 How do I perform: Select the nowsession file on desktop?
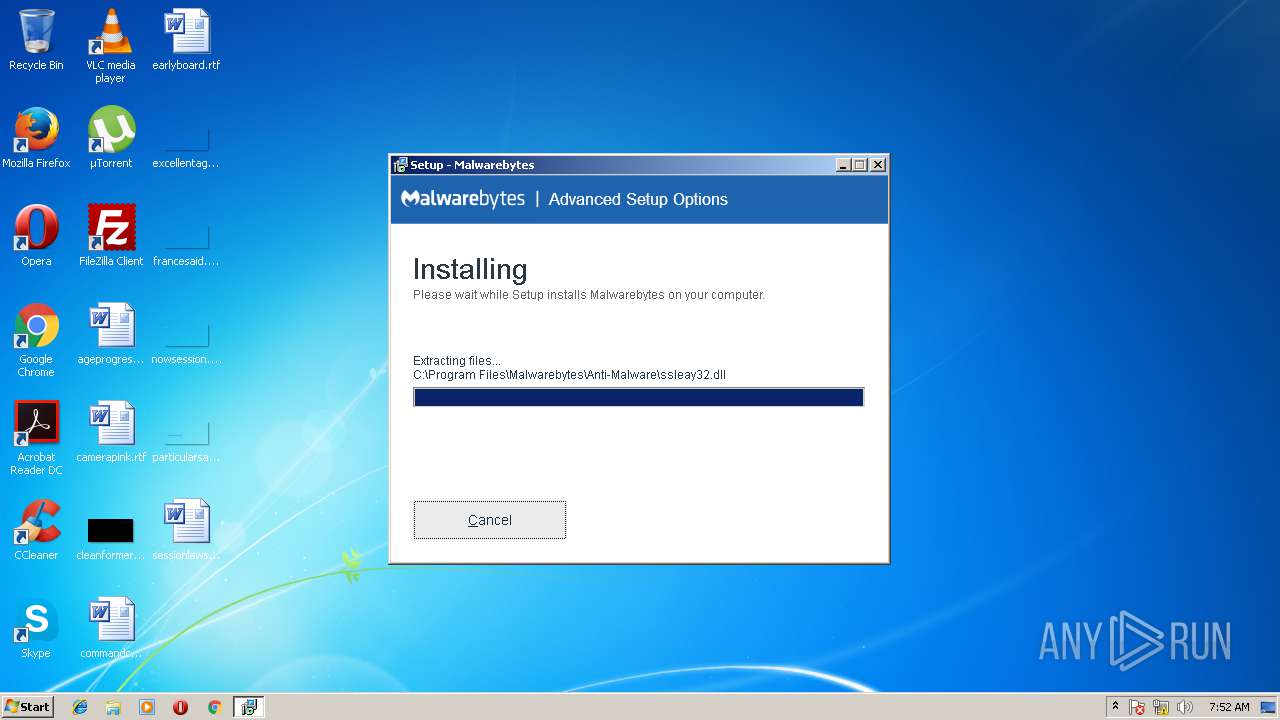pyautogui.click(x=186, y=343)
